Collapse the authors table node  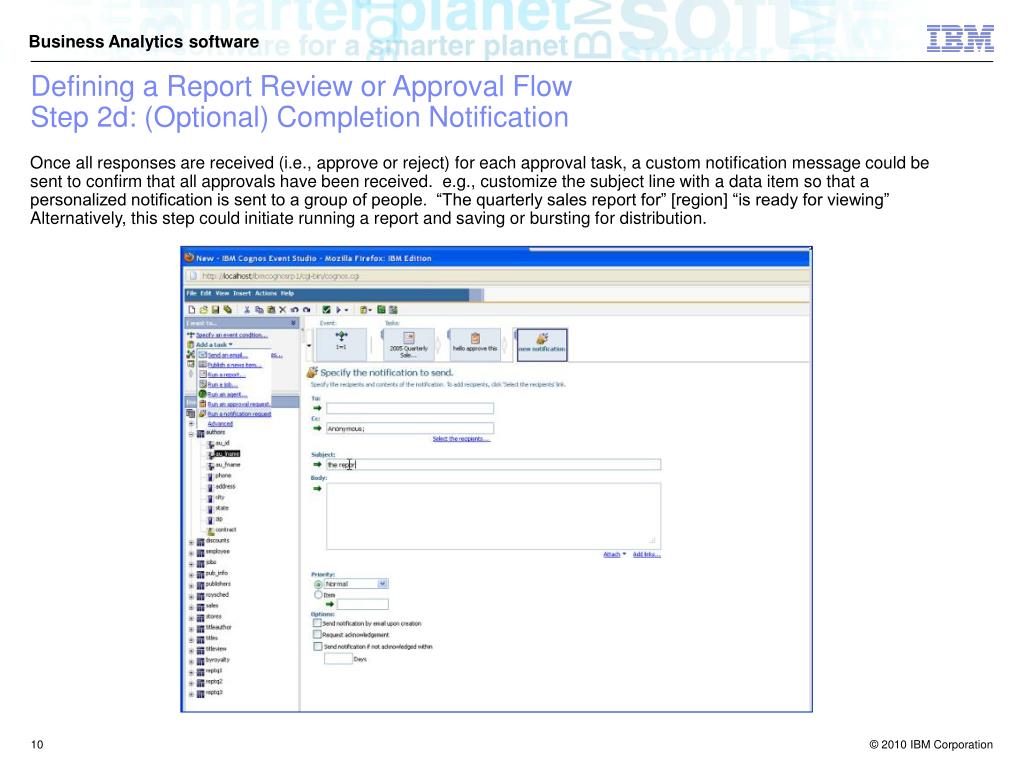(x=191, y=434)
